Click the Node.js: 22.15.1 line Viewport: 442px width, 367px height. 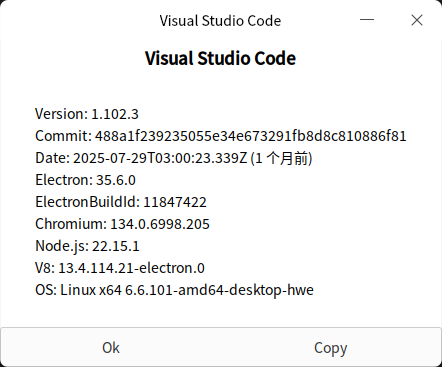[x=87, y=246]
